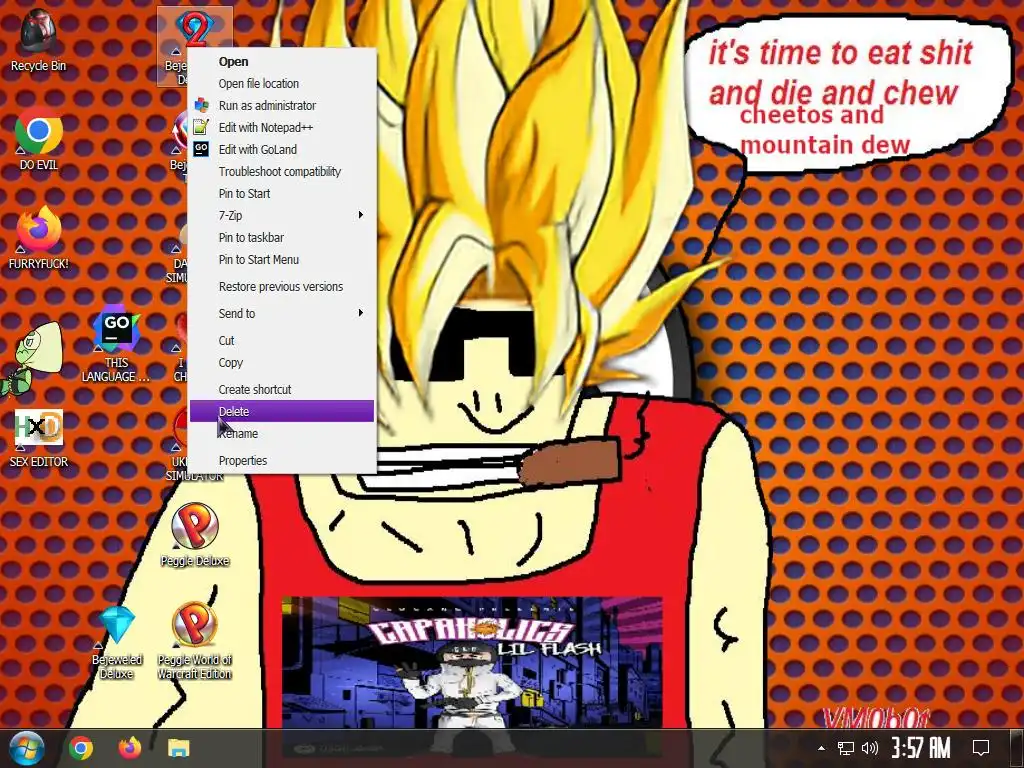The width and height of the screenshot is (1024, 768).
Task: Choose Pin to Start
Action: [281, 193]
